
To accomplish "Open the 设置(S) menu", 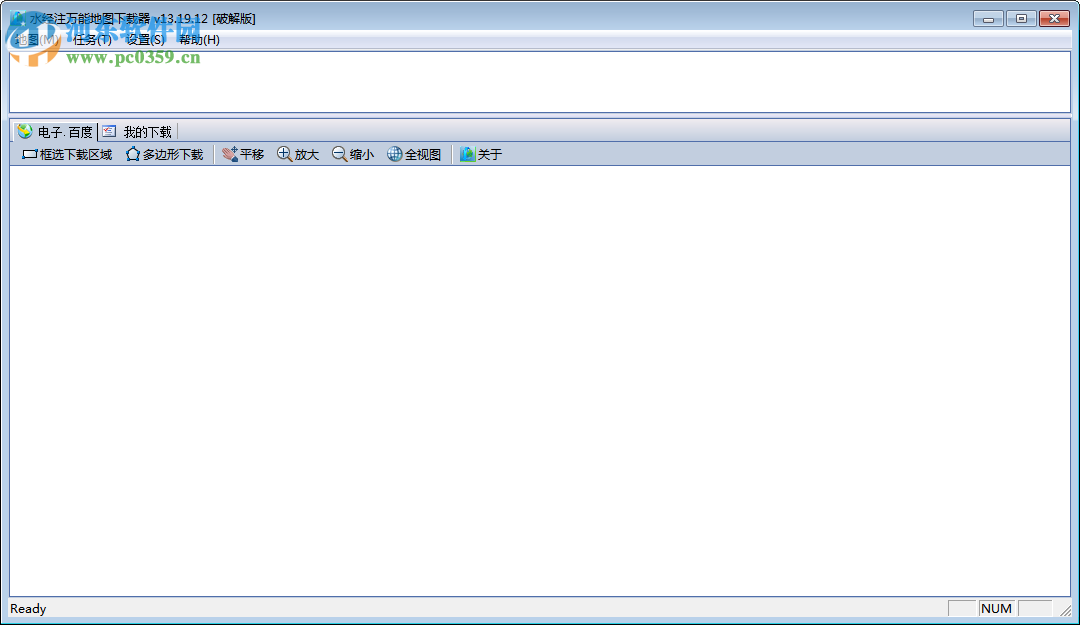I will (145, 40).
